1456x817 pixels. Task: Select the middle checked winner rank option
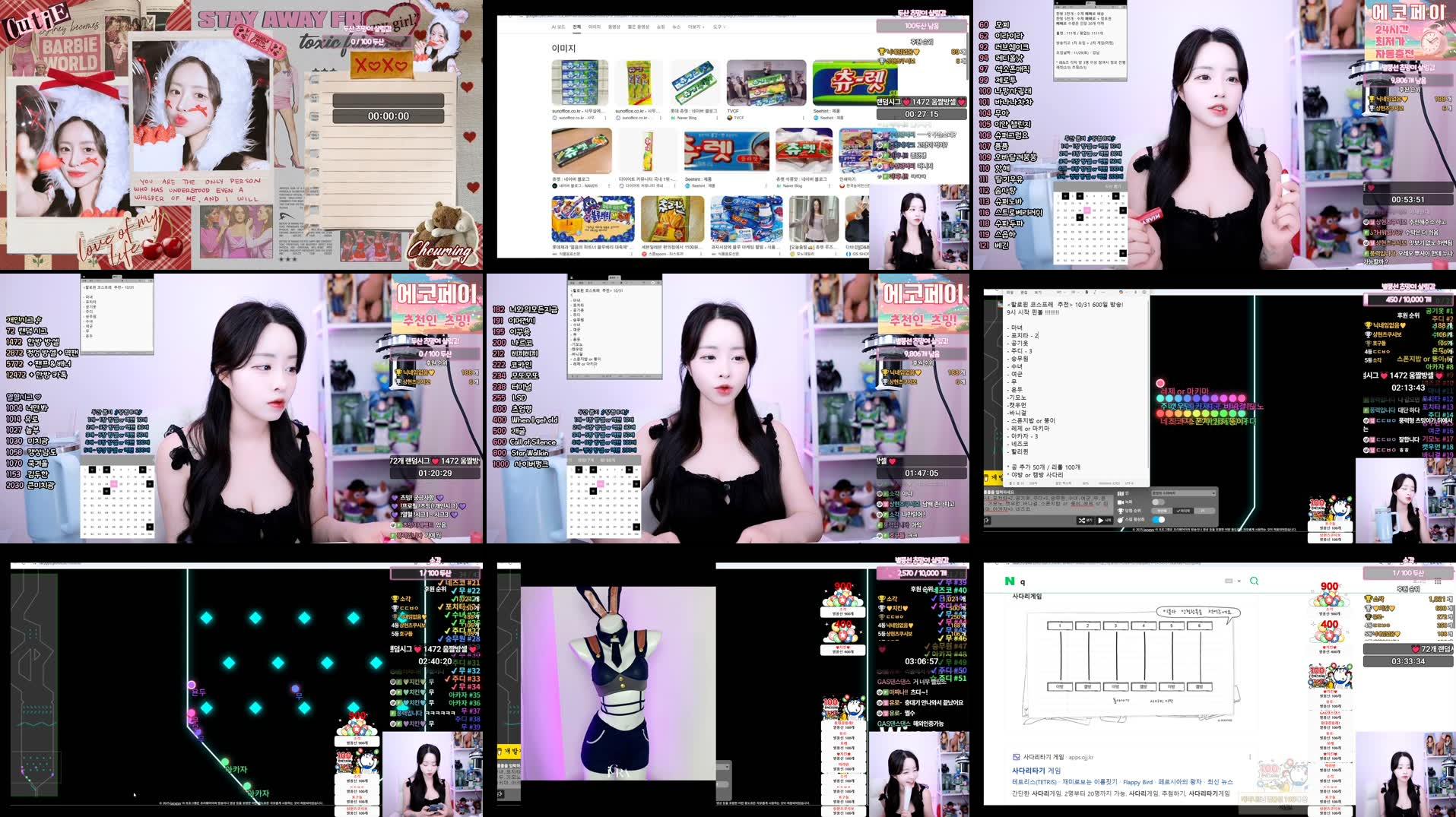click(x=1184, y=511)
